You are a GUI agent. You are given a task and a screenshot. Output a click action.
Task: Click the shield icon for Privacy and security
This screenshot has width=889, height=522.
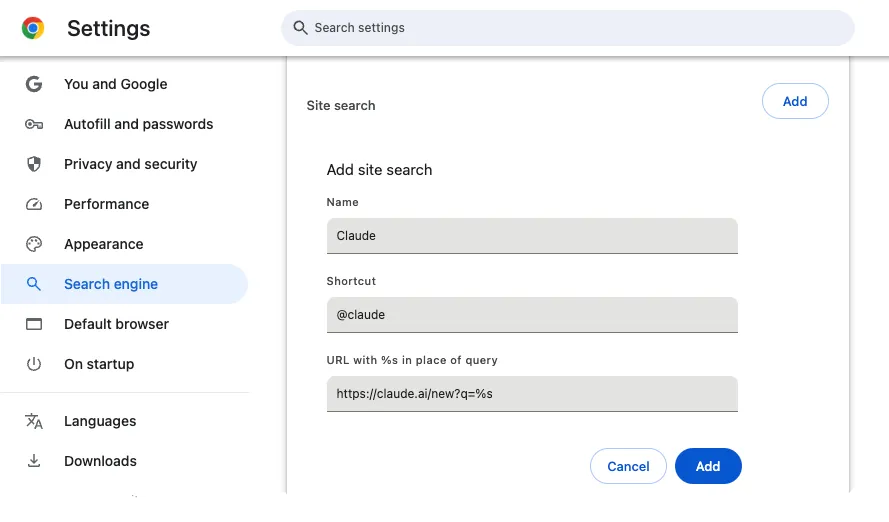point(34,164)
